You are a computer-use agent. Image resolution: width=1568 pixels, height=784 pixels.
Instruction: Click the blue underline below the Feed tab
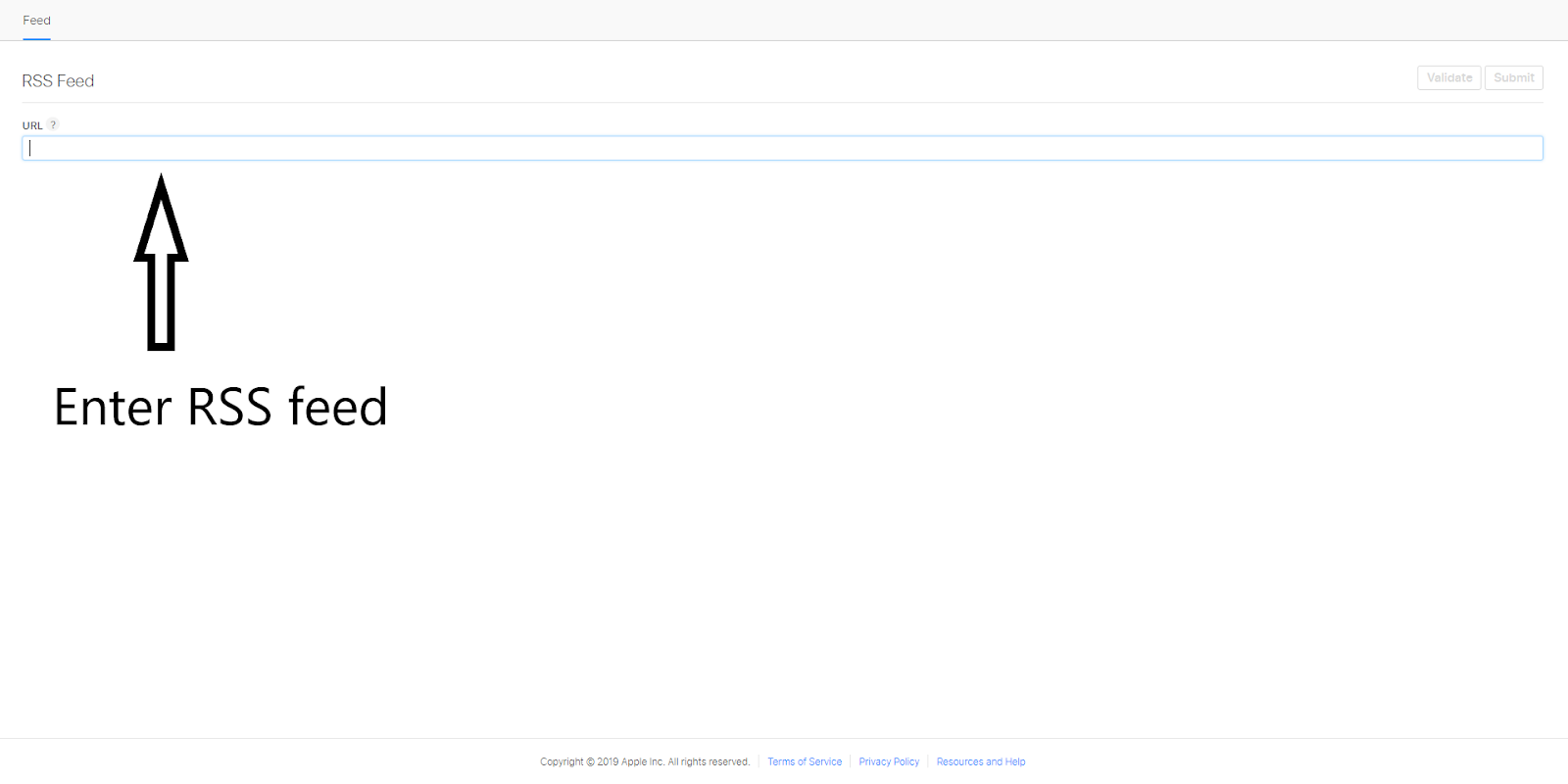(36, 39)
